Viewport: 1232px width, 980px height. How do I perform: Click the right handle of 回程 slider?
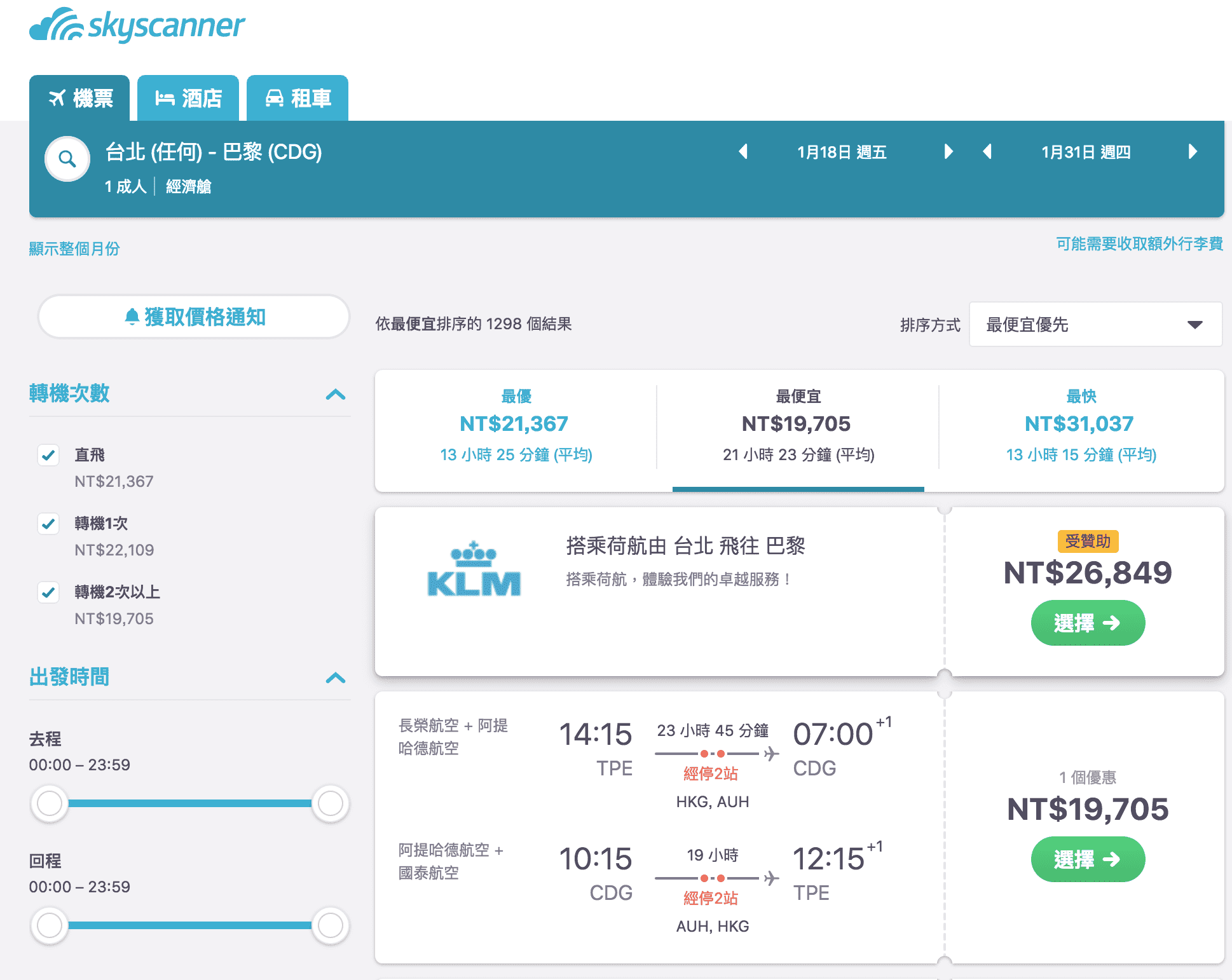coord(331,925)
